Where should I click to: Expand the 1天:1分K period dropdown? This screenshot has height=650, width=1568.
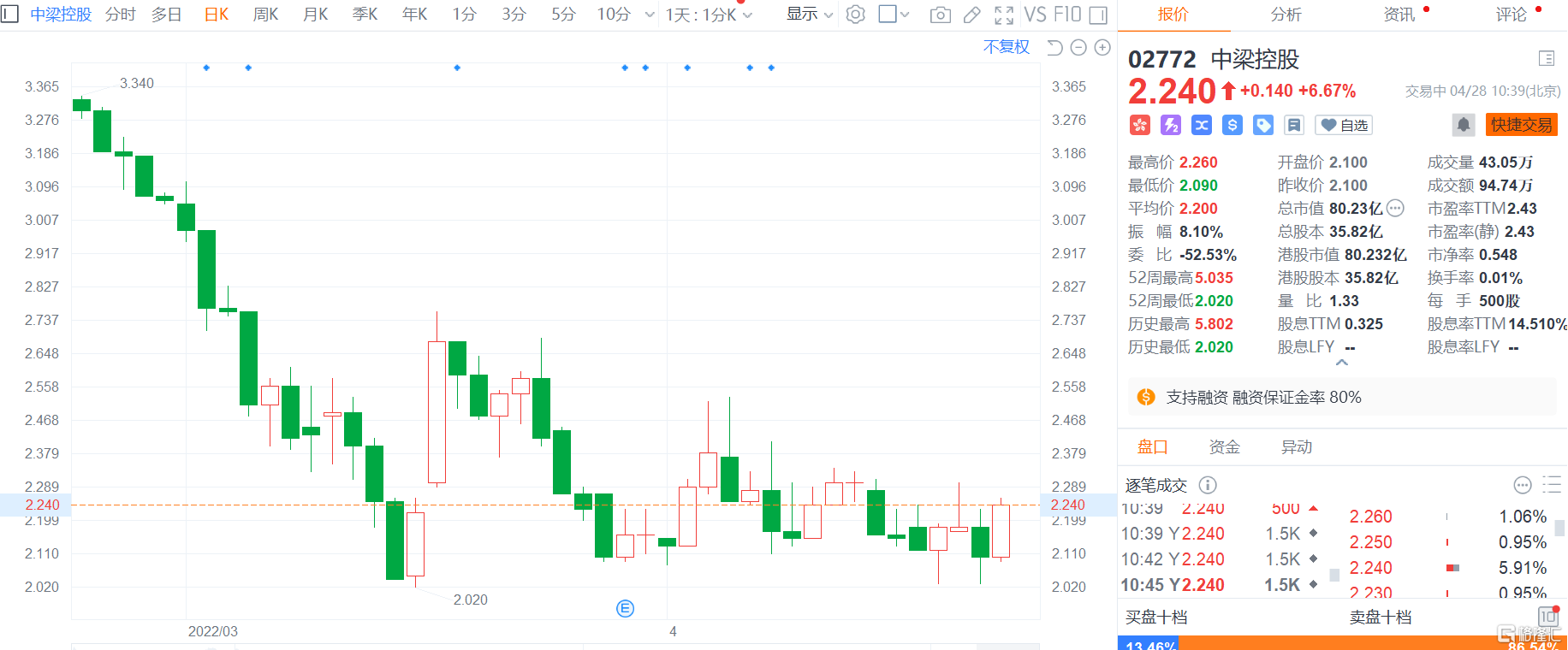[709, 15]
